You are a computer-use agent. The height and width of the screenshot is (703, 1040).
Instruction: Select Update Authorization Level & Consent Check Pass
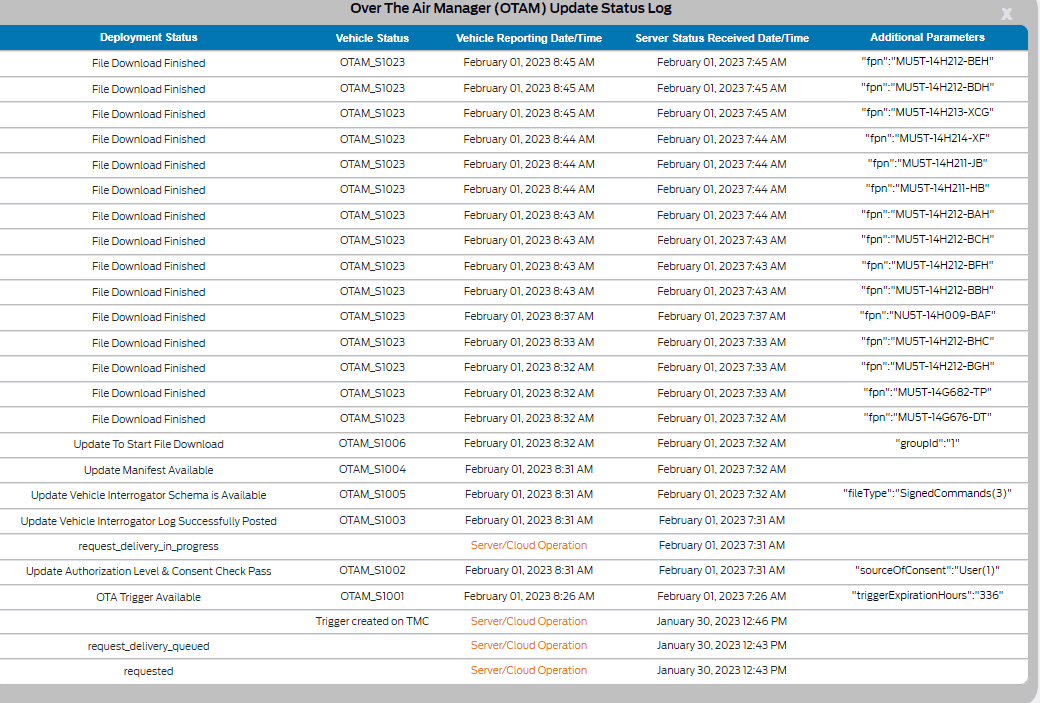click(148, 571)
